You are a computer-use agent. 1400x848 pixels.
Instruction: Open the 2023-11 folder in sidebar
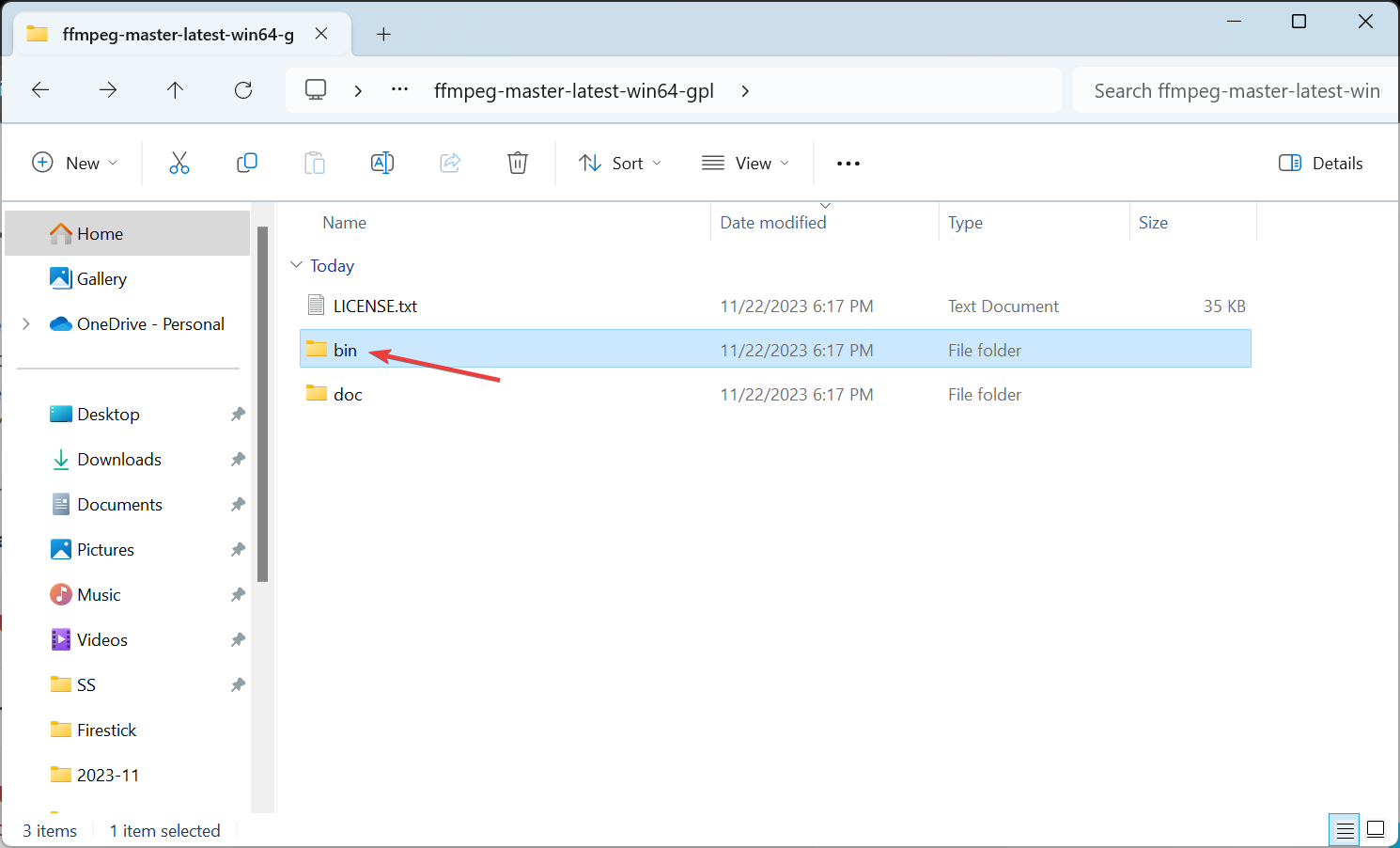point(107,776)
